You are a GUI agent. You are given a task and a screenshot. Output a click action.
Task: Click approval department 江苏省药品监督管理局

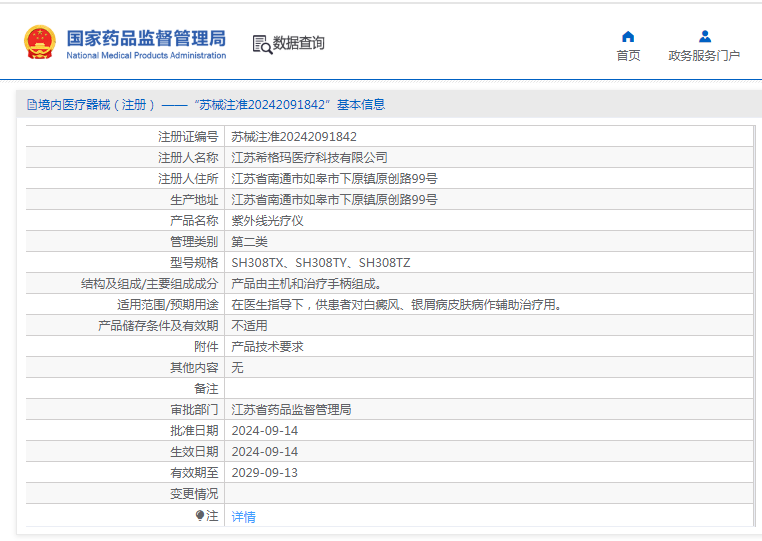click(x=292, y=410)
